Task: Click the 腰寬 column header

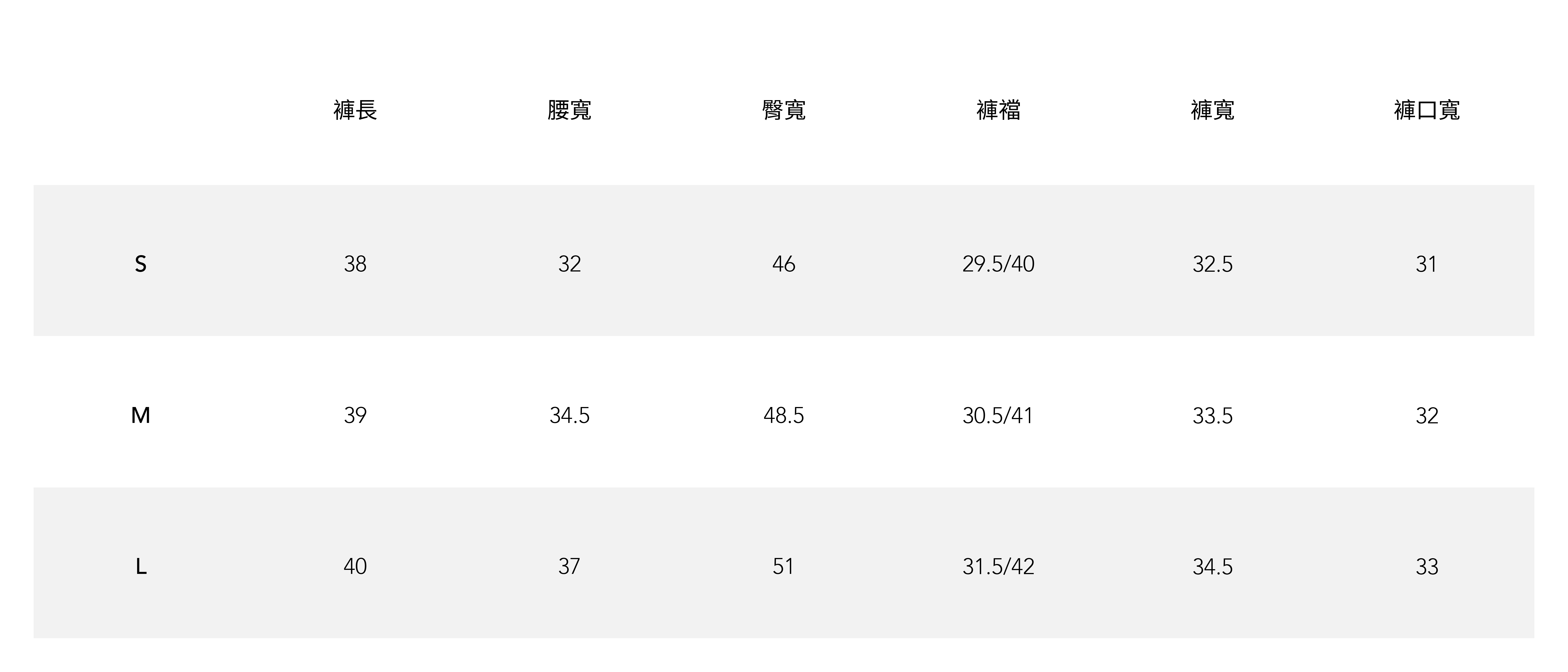Action: pos(569,110)
